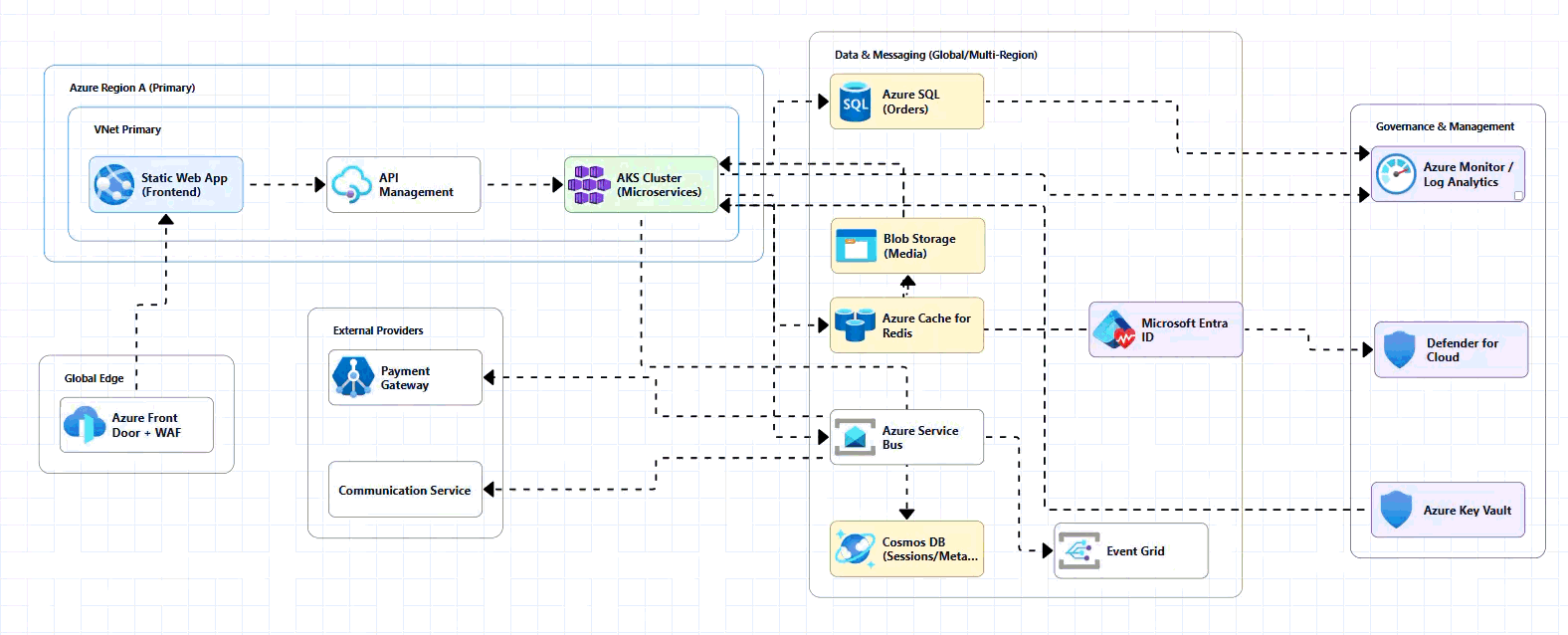Select the Cosmos DB planet icon
This screenshot has height=635, width=1568.
click(856, 548)
